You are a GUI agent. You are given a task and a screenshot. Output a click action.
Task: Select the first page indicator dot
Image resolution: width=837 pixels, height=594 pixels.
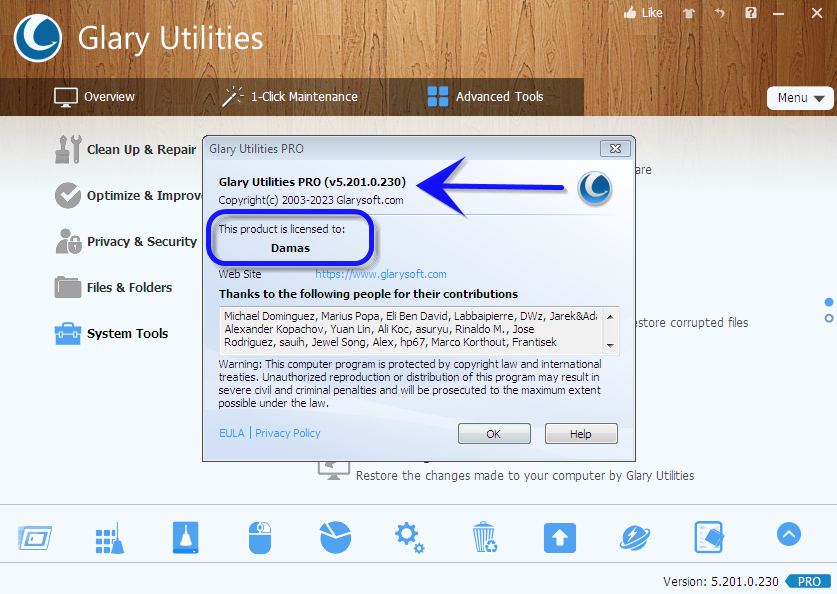point(828,302)
